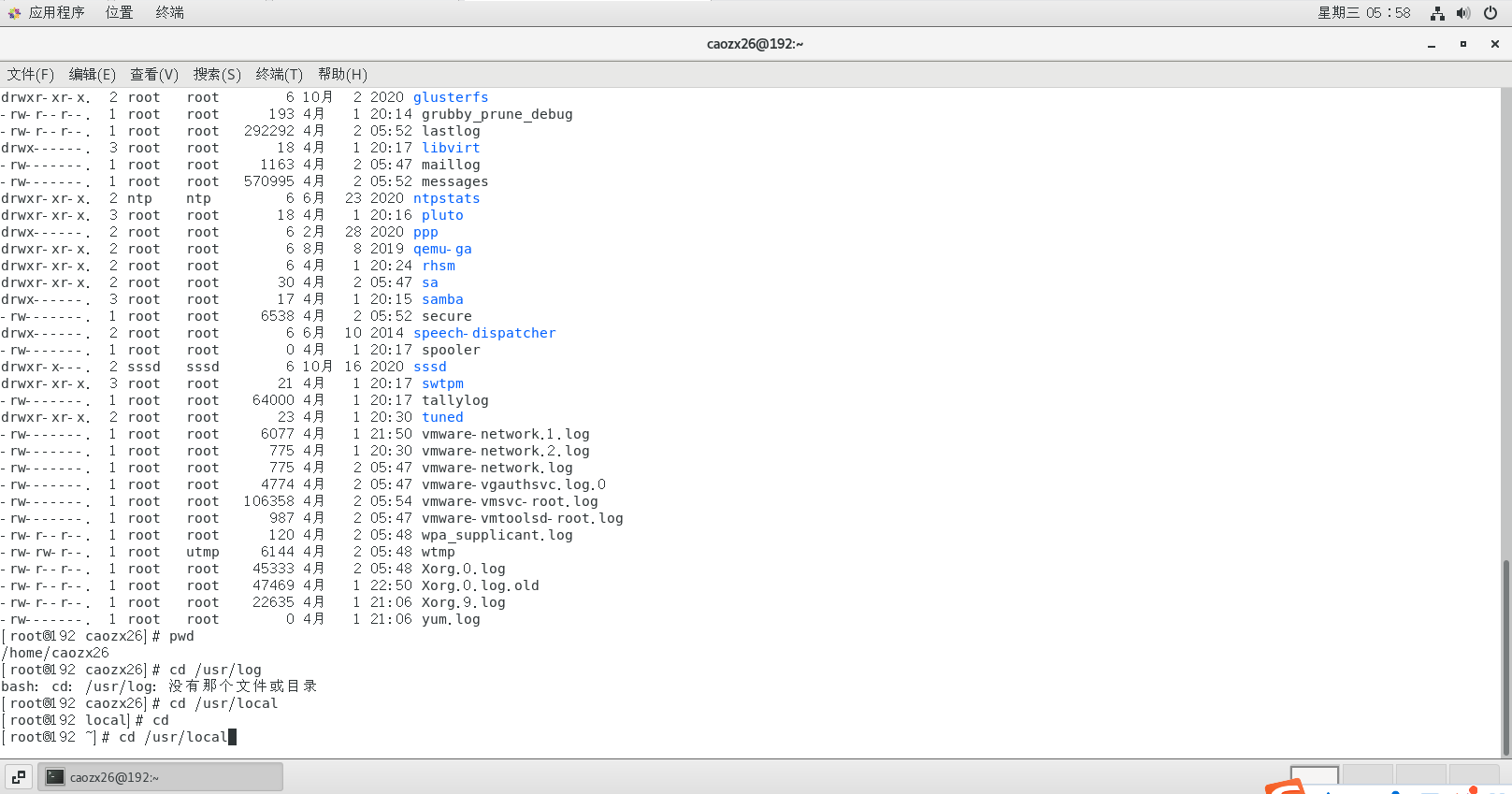Image resolution: width=1512 pixels, height=794 pixels.
Task: Click the pluto directory name
Action: coord(442,215)
